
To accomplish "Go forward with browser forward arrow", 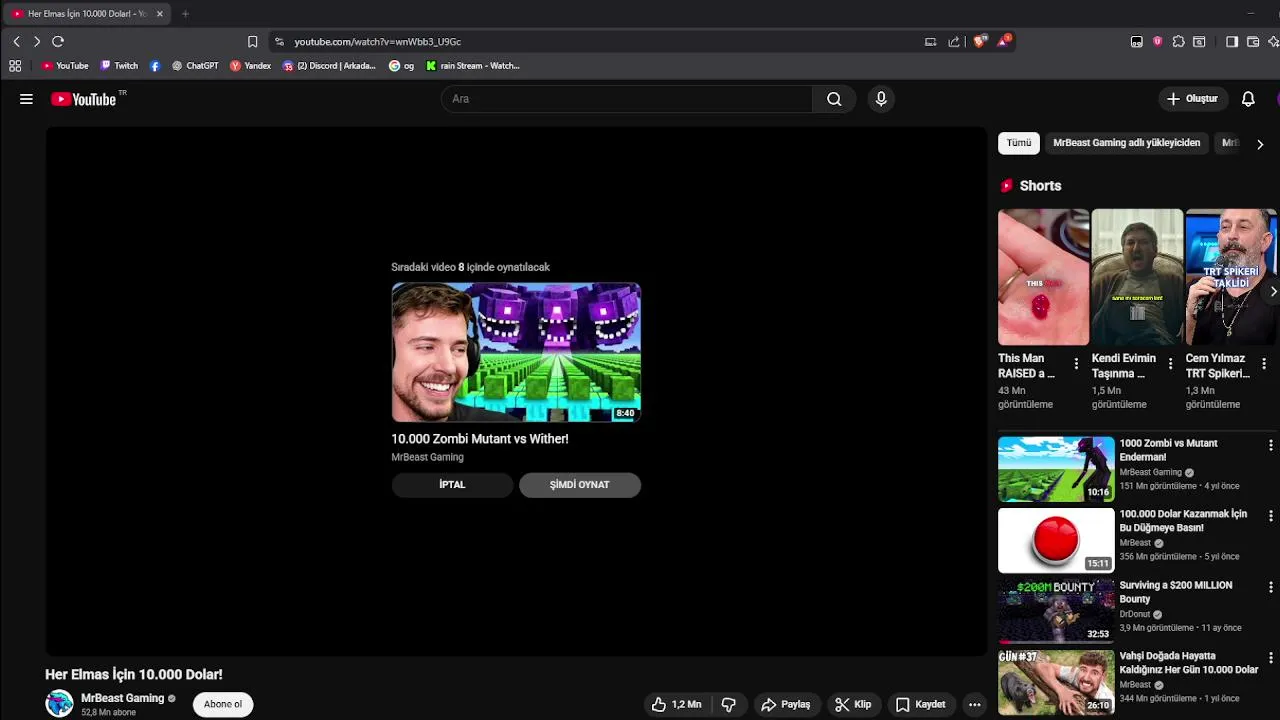I will 37,41.
